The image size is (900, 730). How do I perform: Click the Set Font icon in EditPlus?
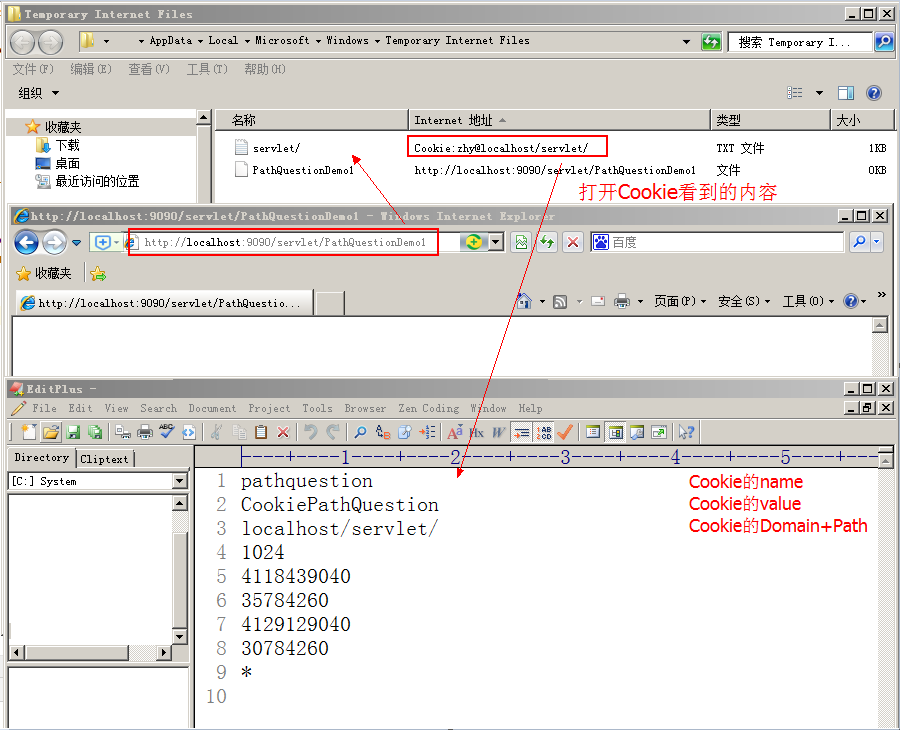click(x=455, y=432)
